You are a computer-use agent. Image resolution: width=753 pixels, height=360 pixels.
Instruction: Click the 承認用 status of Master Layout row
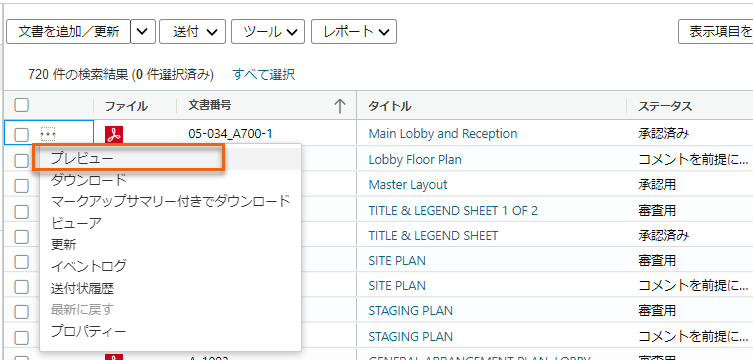[x=656, y=185]
